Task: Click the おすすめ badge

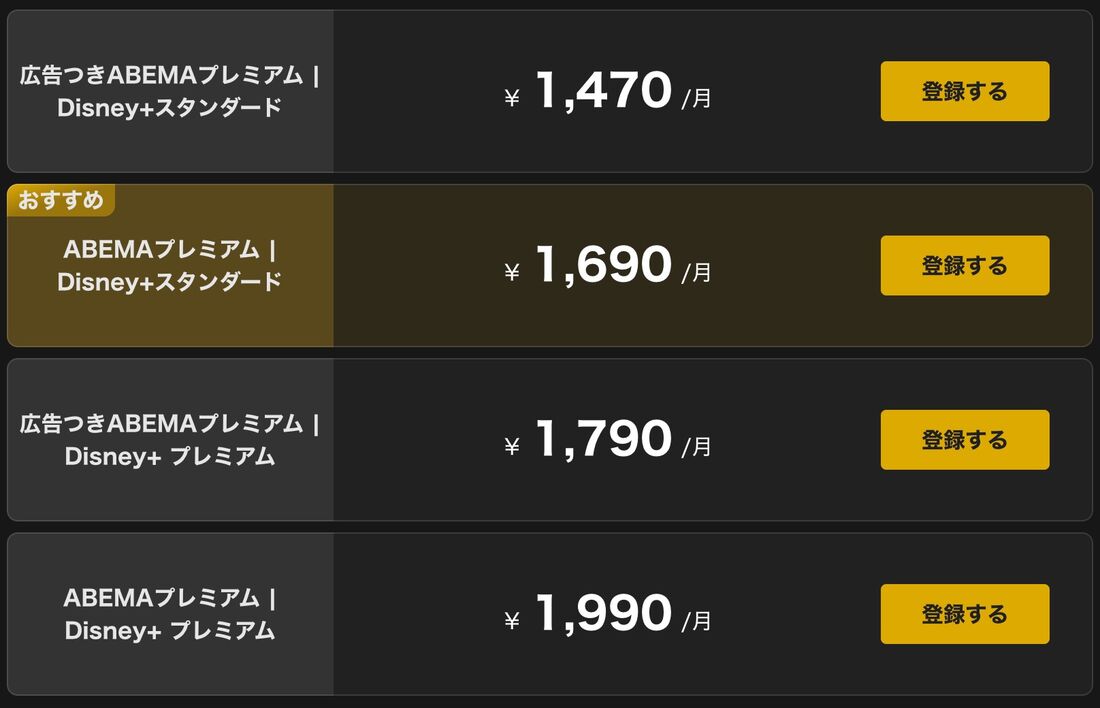Action: (x=61, y=201)
